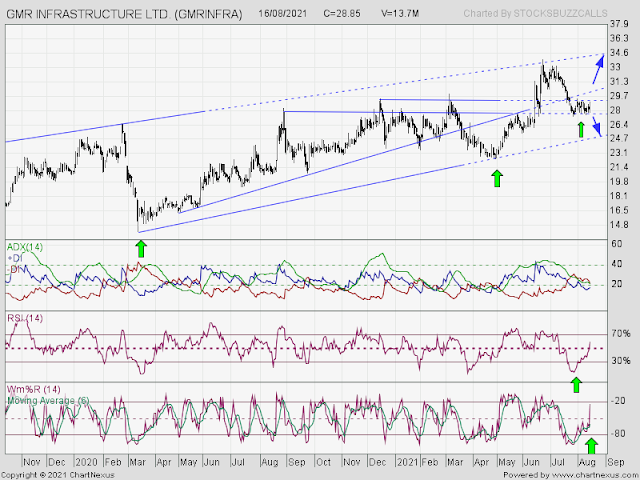This screenshot has height=480, width=640.
Task: Click the 24.7 price axis label
Action: pyautogui.click(x=619, y=138)
